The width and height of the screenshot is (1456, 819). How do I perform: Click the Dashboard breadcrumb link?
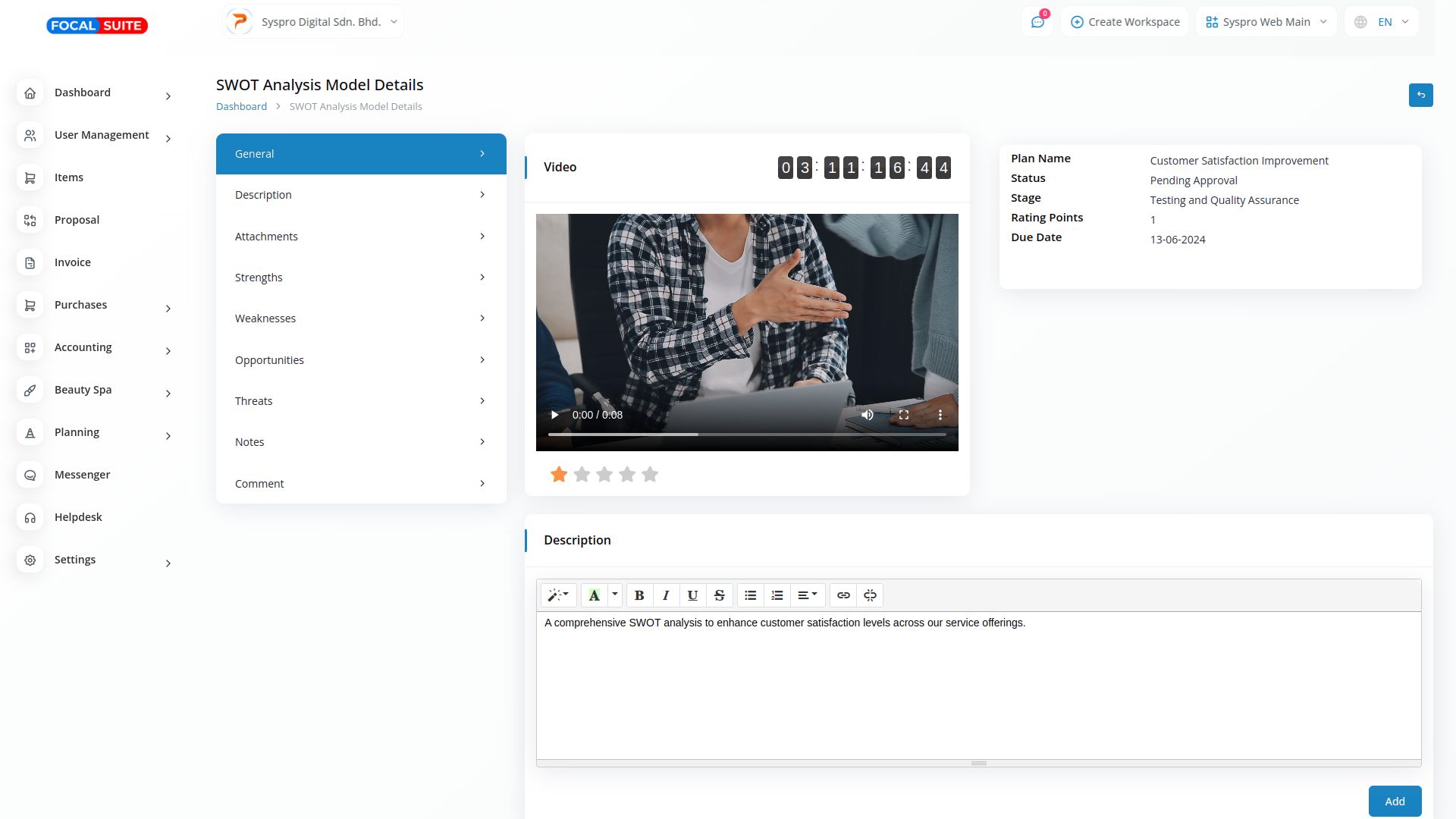click(241, 107)
